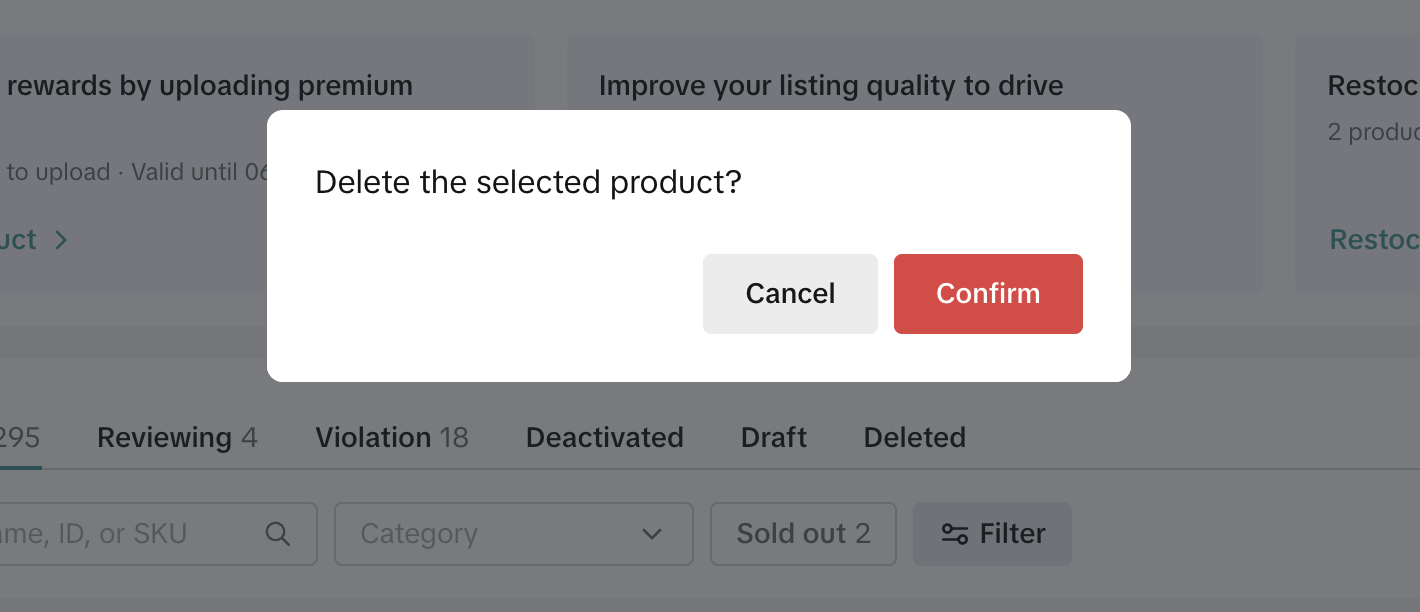Click the chevron arrow beside product link
The height and width of the screenshot is (612, 1420).
point(61,240)
